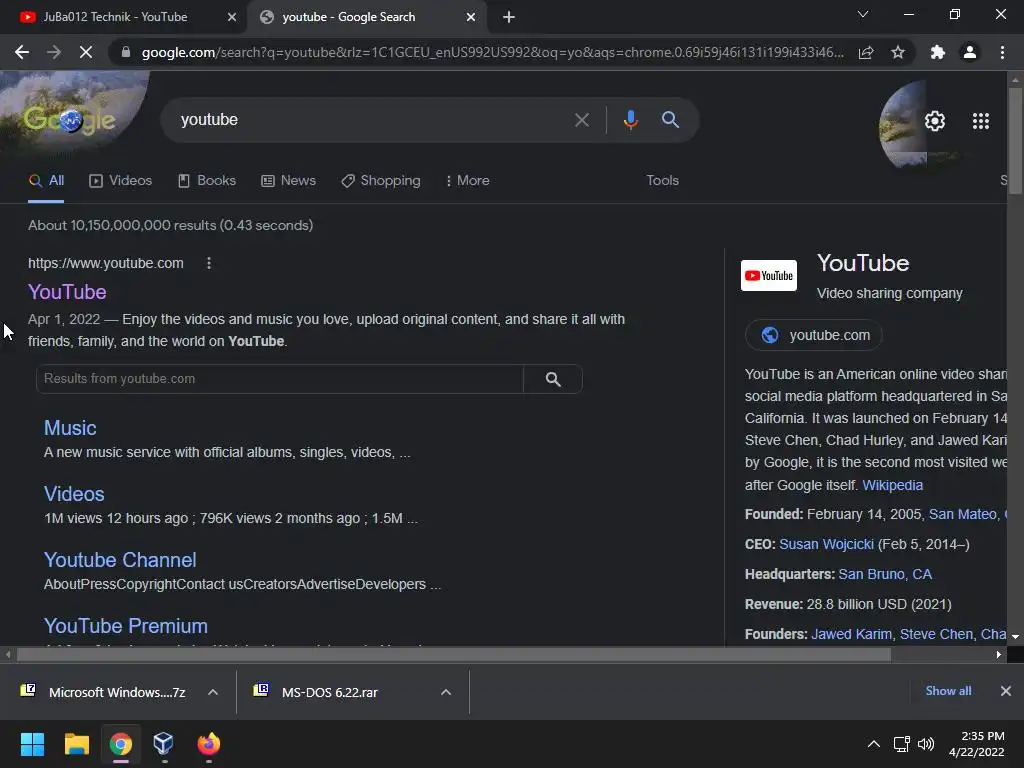Open the Youtube Channel sitelink
1024x768 pixels.
pos(120,560)
